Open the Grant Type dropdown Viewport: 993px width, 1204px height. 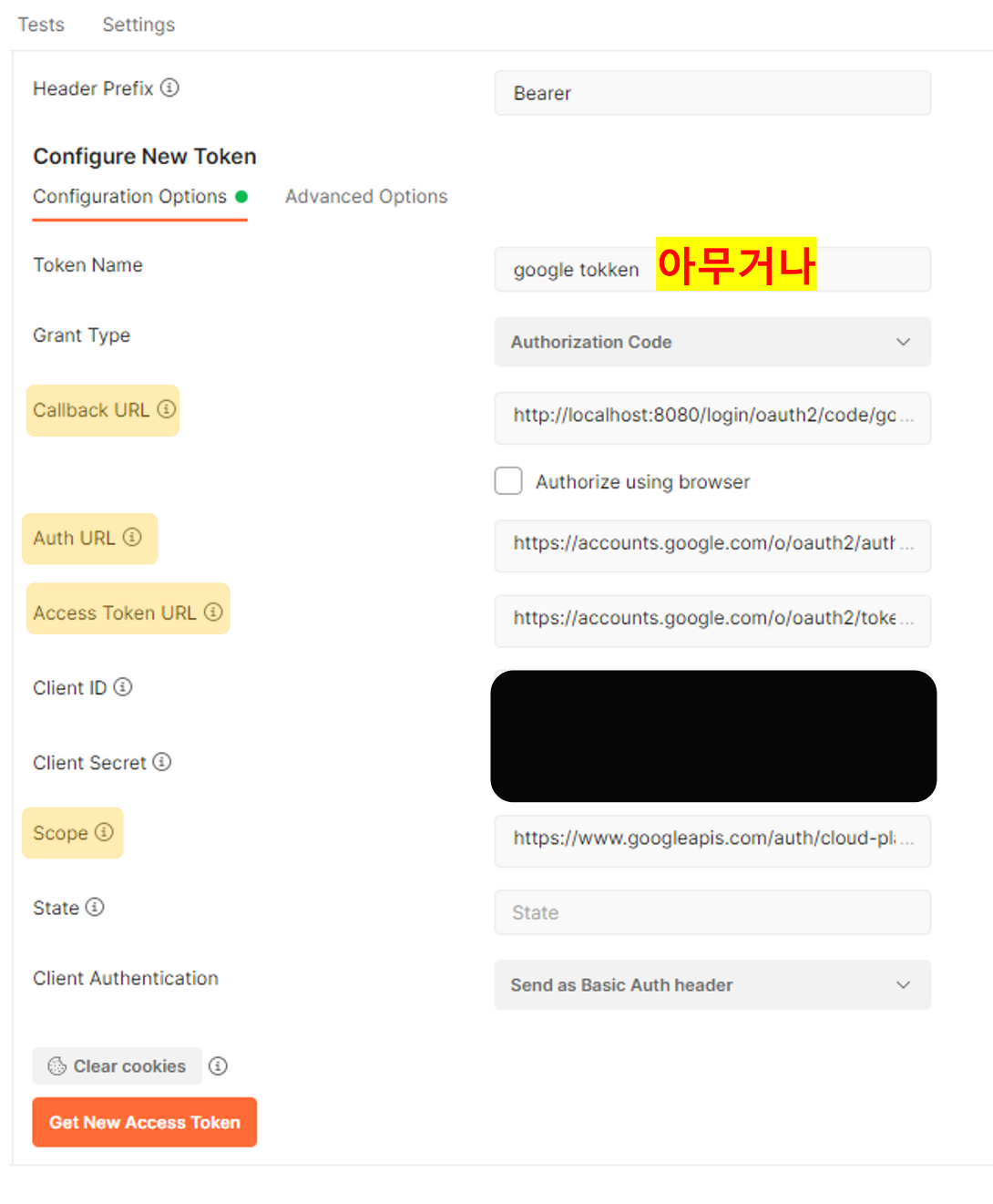(x=712, y=342)
